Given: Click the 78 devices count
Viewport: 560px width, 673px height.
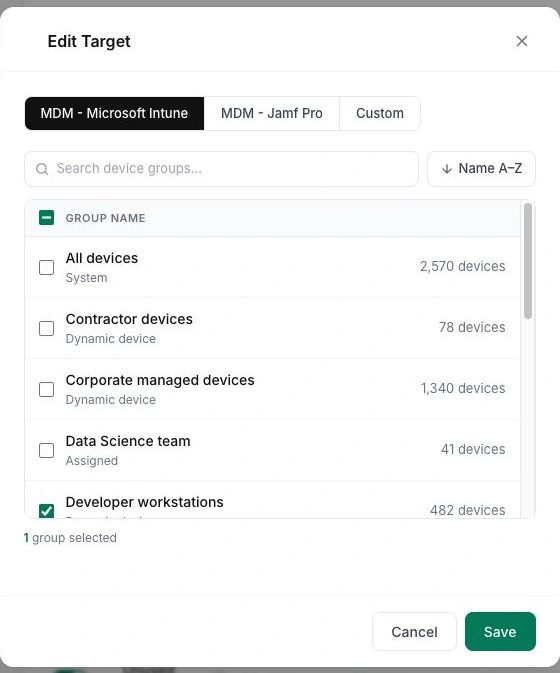Looking at the screenshot, I should pos(472,327).
